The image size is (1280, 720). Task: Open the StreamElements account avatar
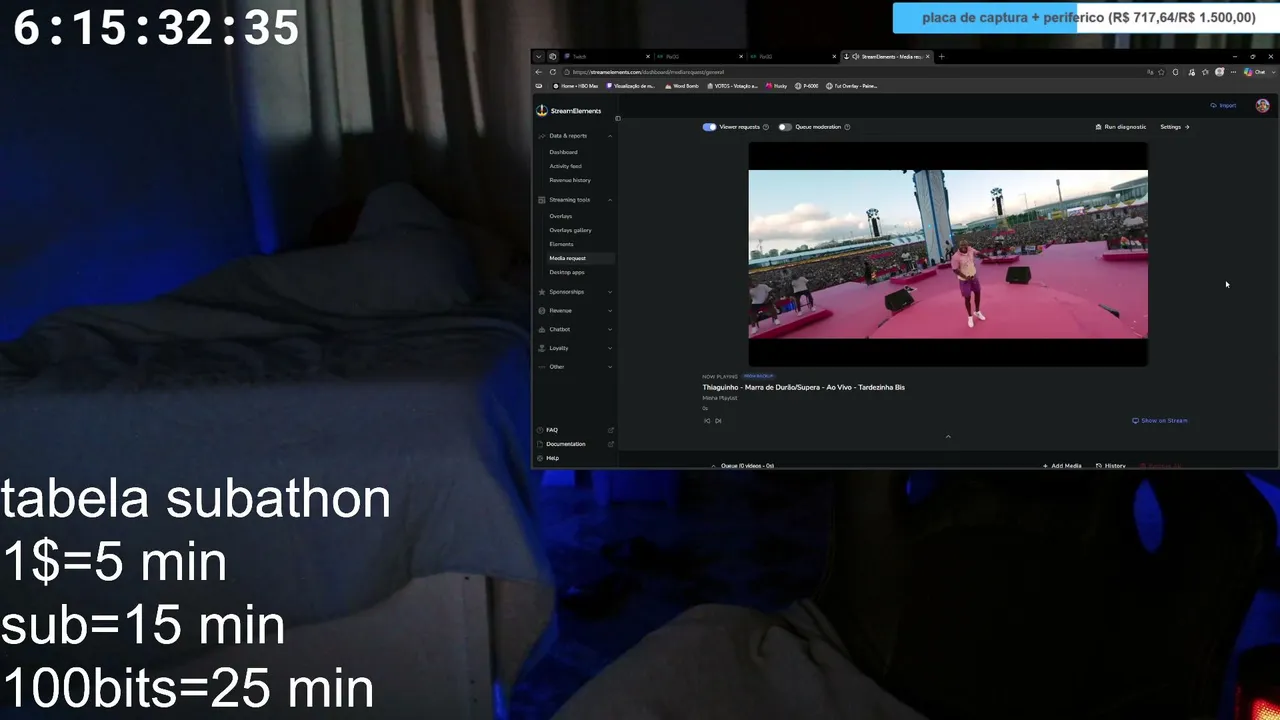(x=1262, y=105)
